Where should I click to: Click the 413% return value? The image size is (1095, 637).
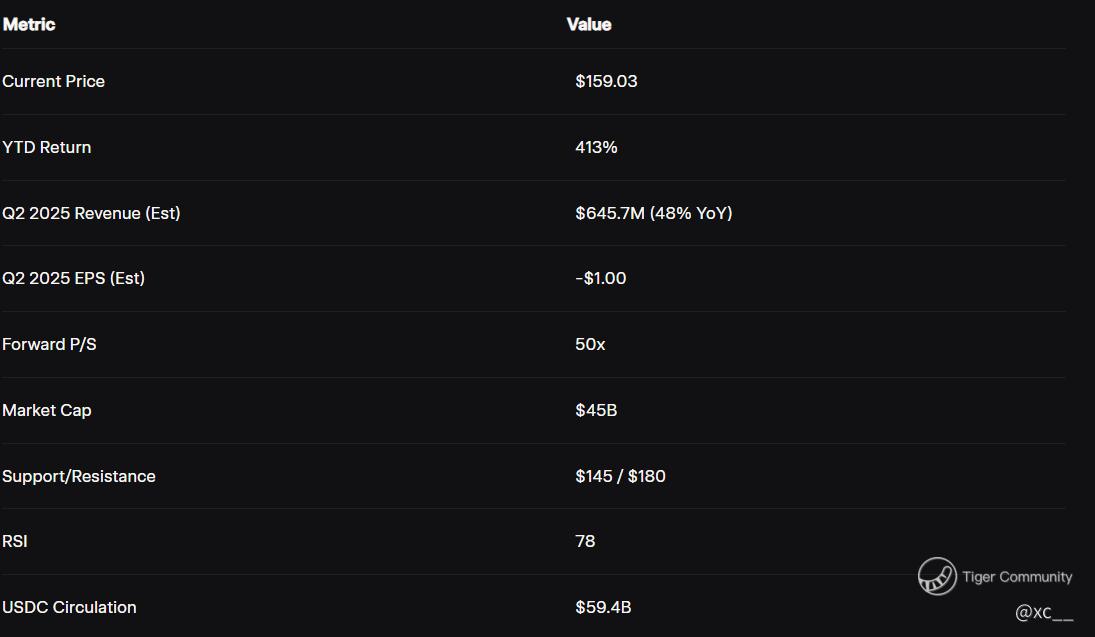[596, 147]
